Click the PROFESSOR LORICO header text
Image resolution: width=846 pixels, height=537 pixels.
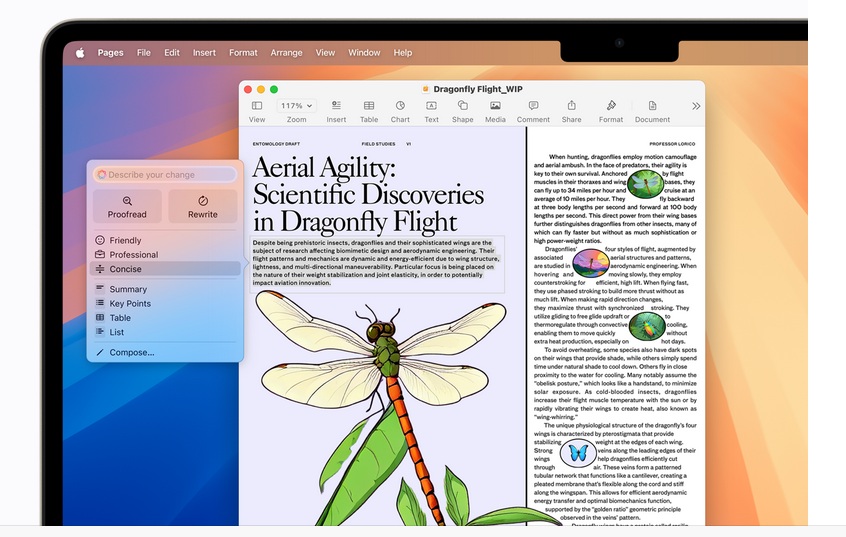pos(672,144)
